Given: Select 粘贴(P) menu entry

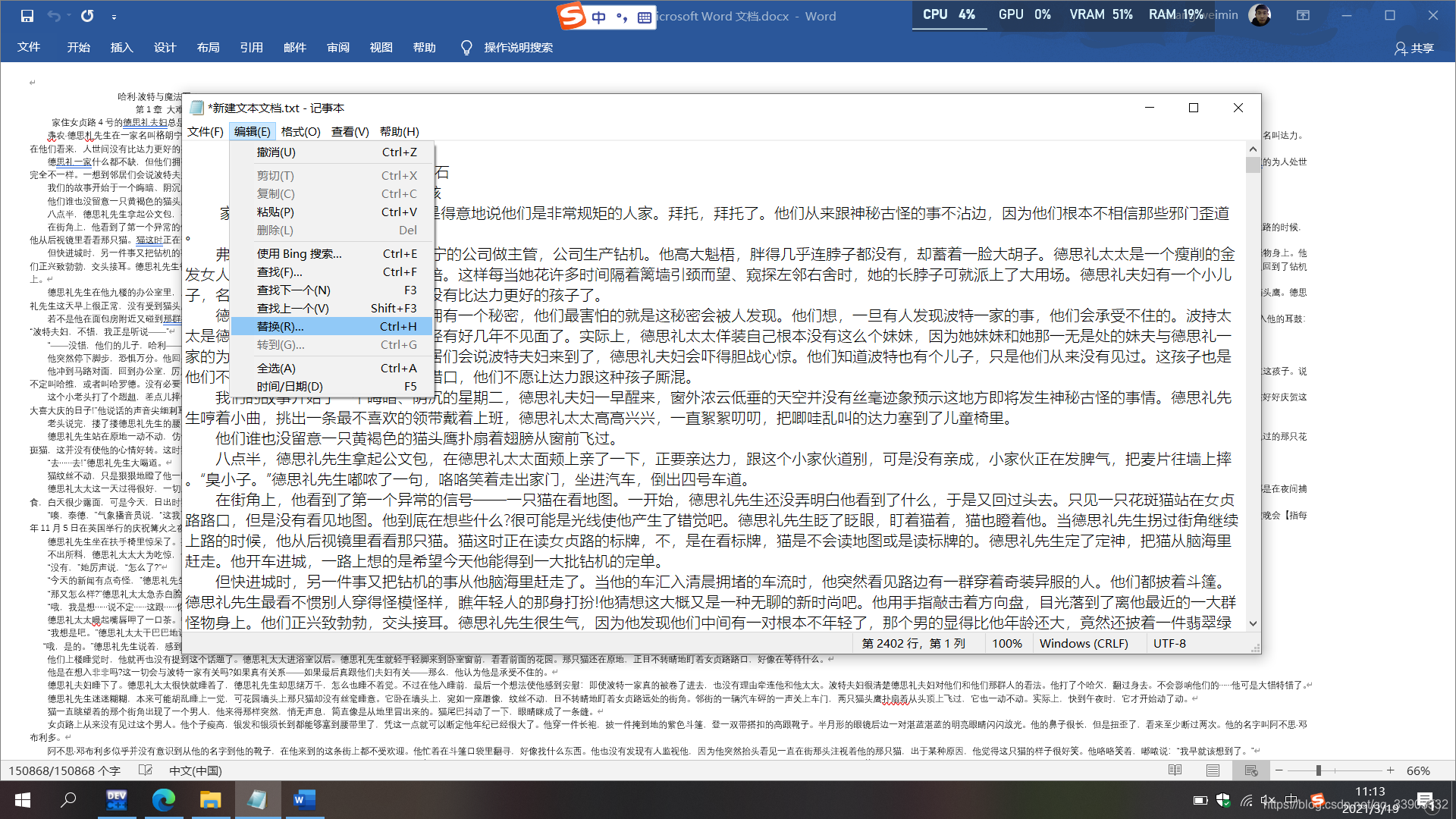Looking at the screenshot, I should [332, 212].
